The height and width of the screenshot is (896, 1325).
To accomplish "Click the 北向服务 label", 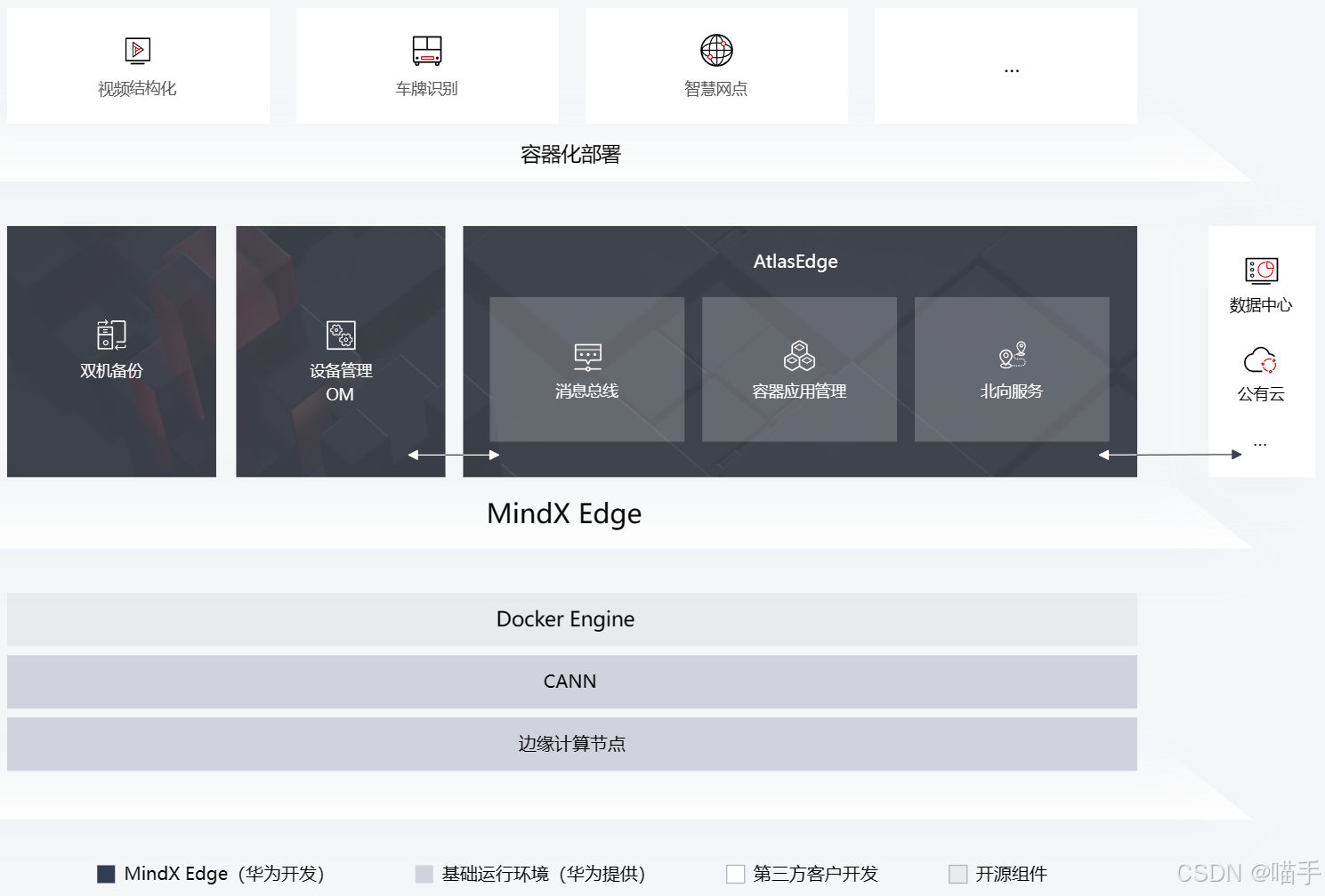I will (x=1012, y=391).
